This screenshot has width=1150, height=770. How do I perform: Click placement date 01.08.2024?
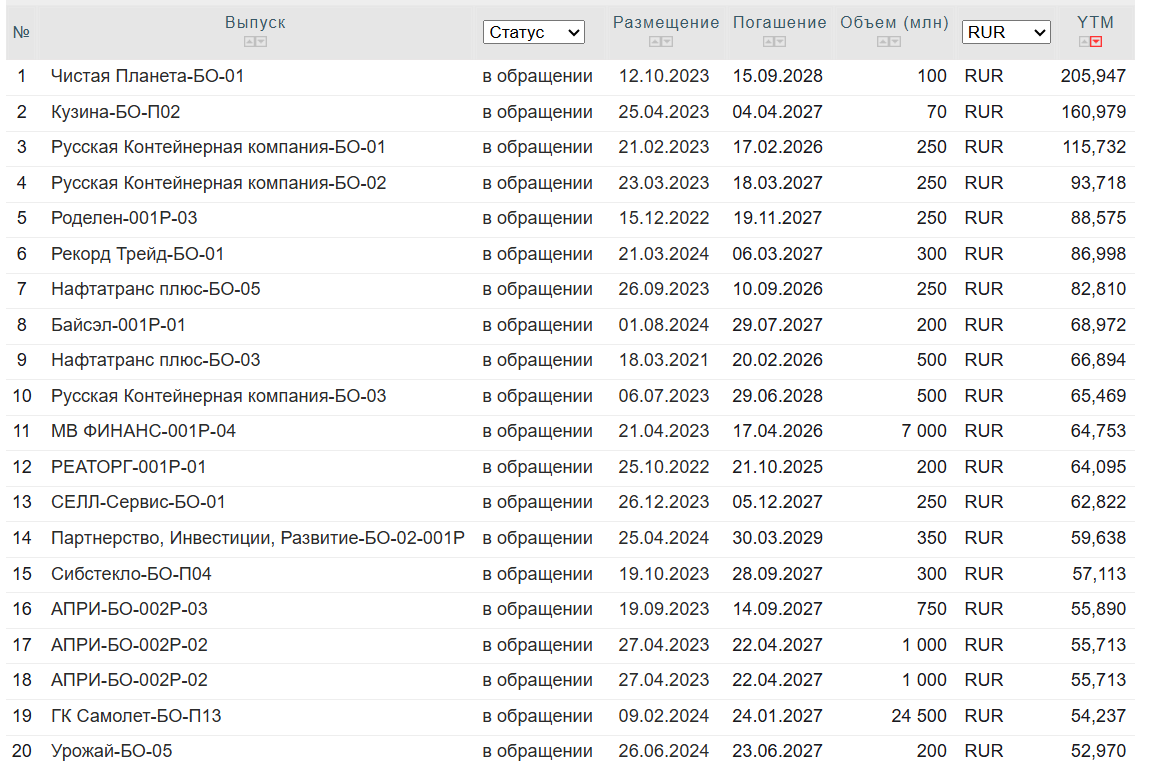click(x=664, y=326)
